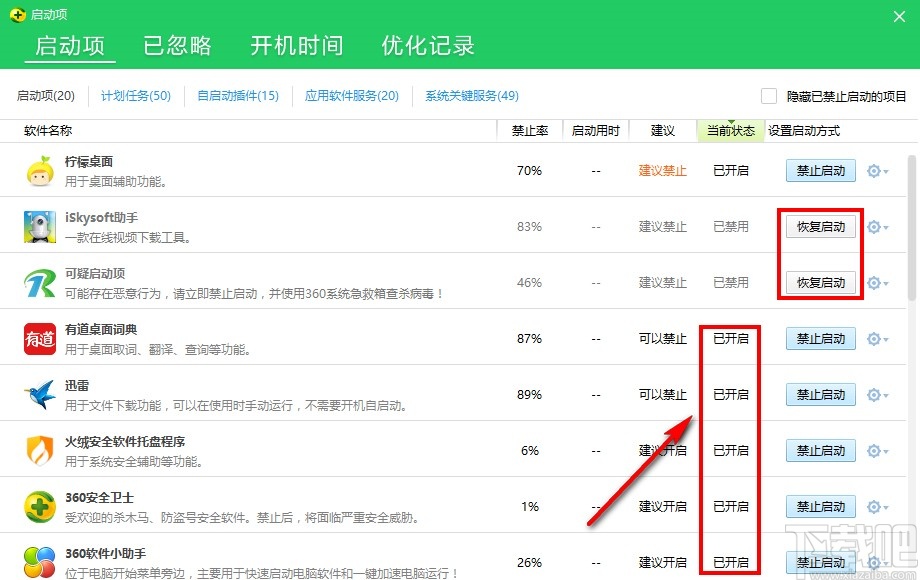
Task: Select the 迅雷 bird icon
Action: (x=38, y=394)
